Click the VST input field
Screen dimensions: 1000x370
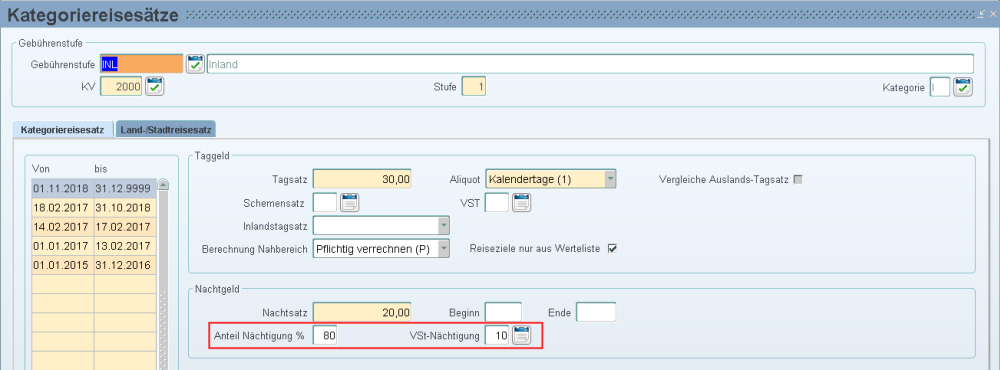(497, 203)
